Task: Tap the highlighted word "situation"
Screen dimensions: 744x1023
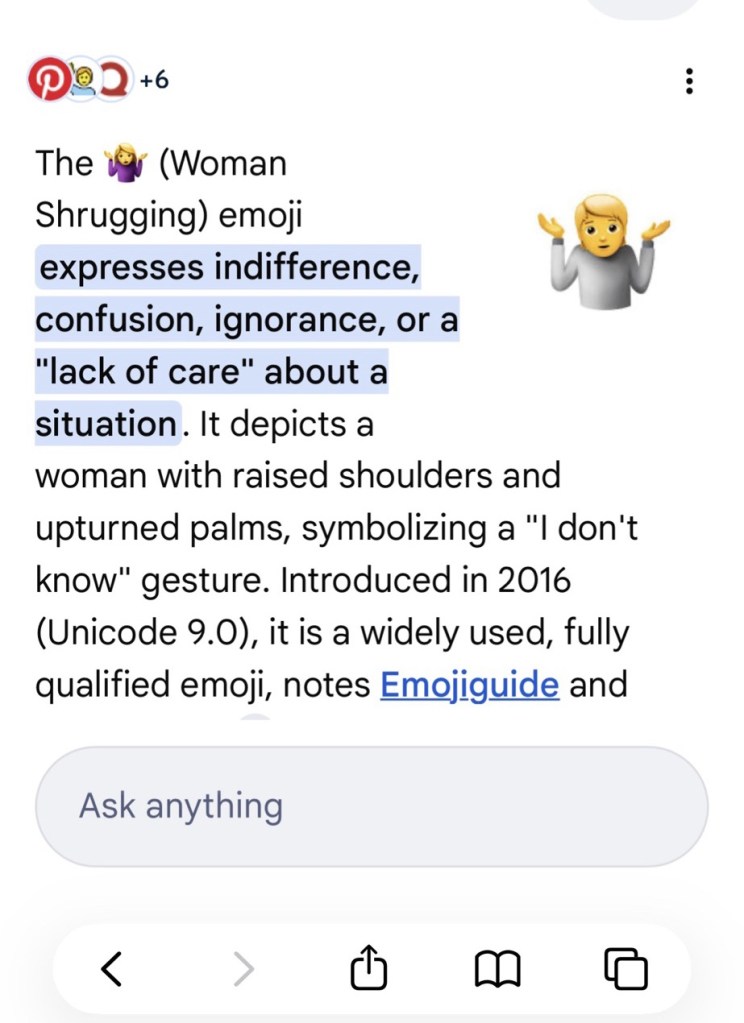Action: click(x=105, y=424)
